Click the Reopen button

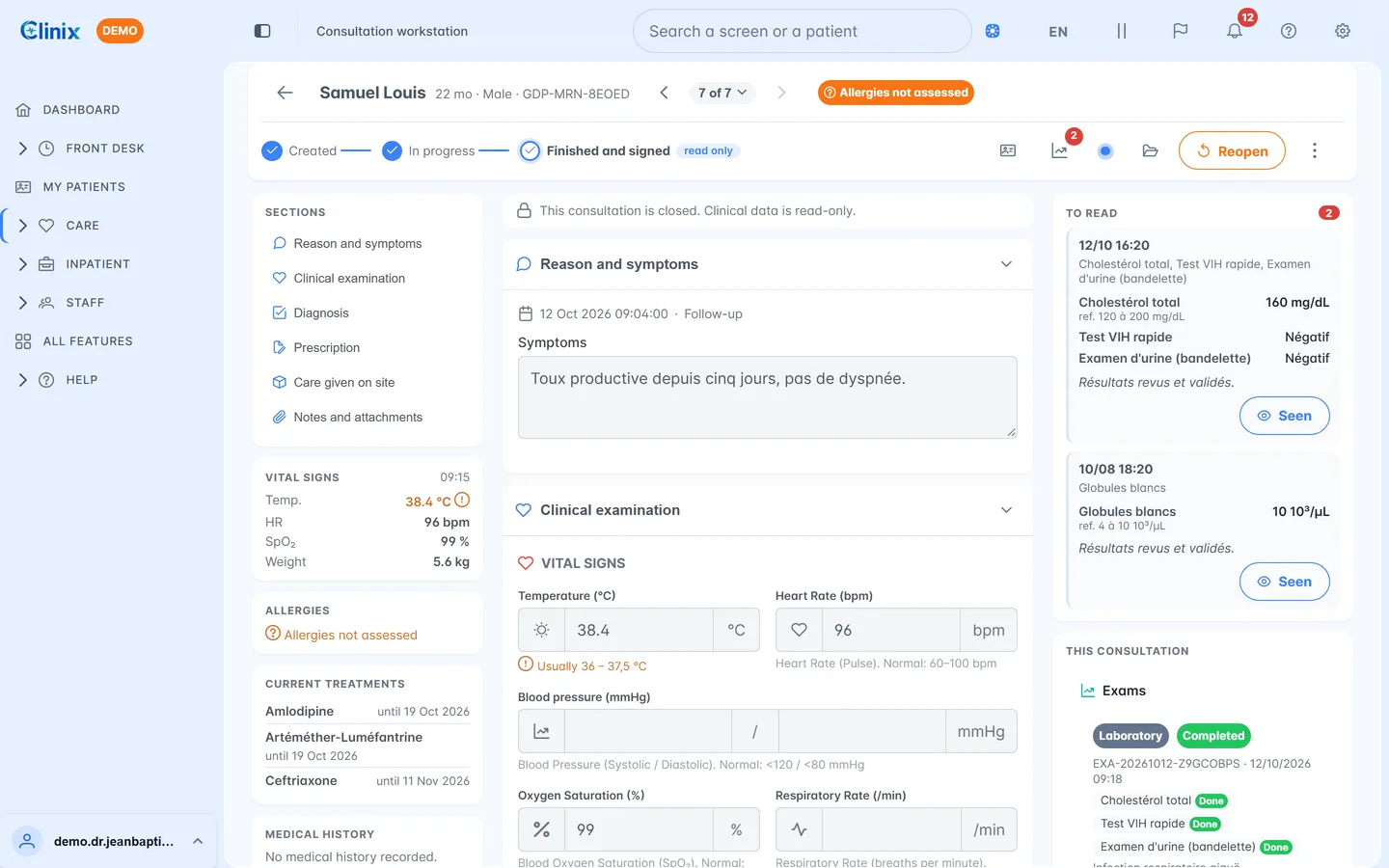click(1232, 150)
